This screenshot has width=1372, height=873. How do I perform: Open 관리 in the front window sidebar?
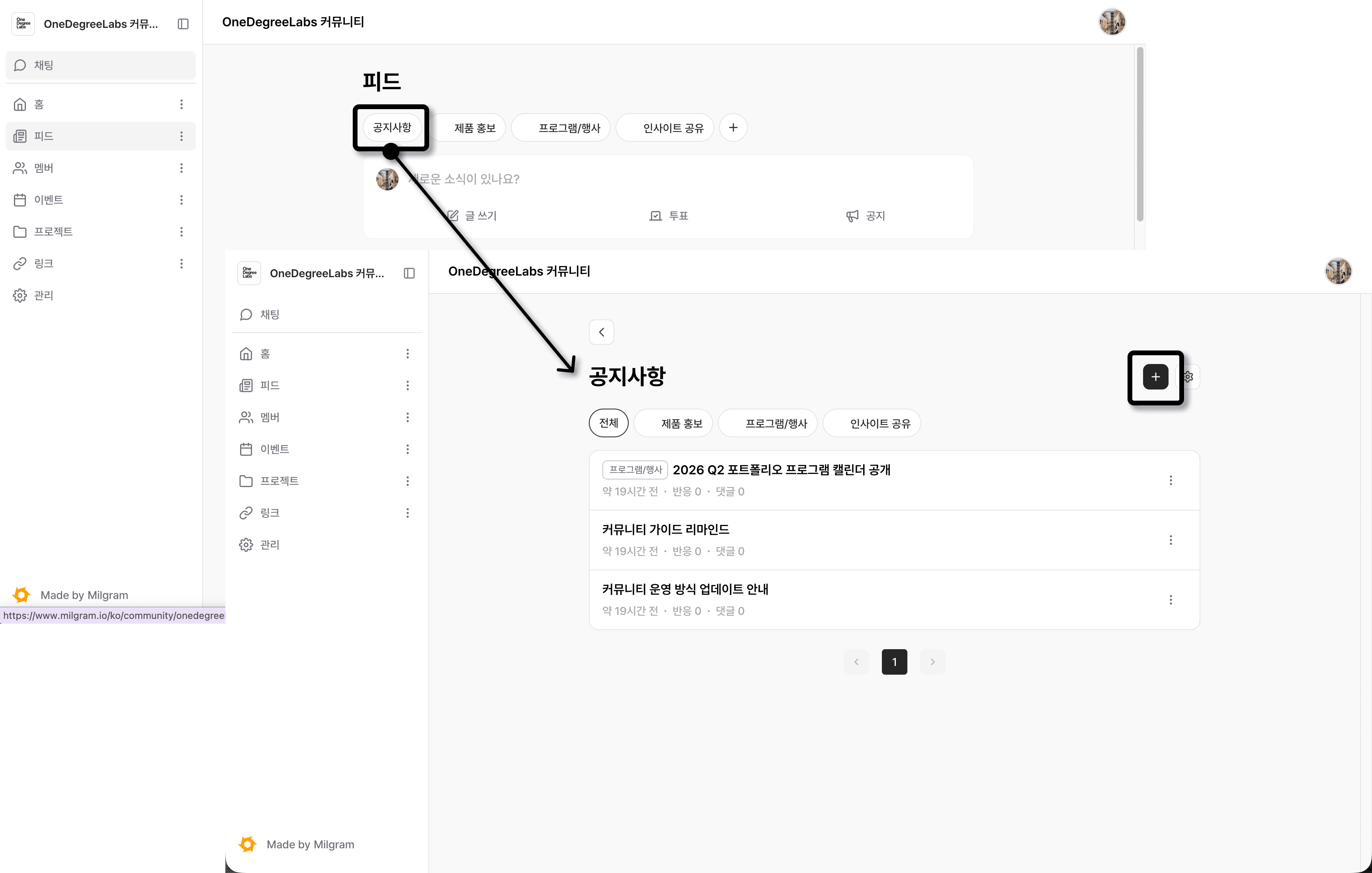click(326, 545)
